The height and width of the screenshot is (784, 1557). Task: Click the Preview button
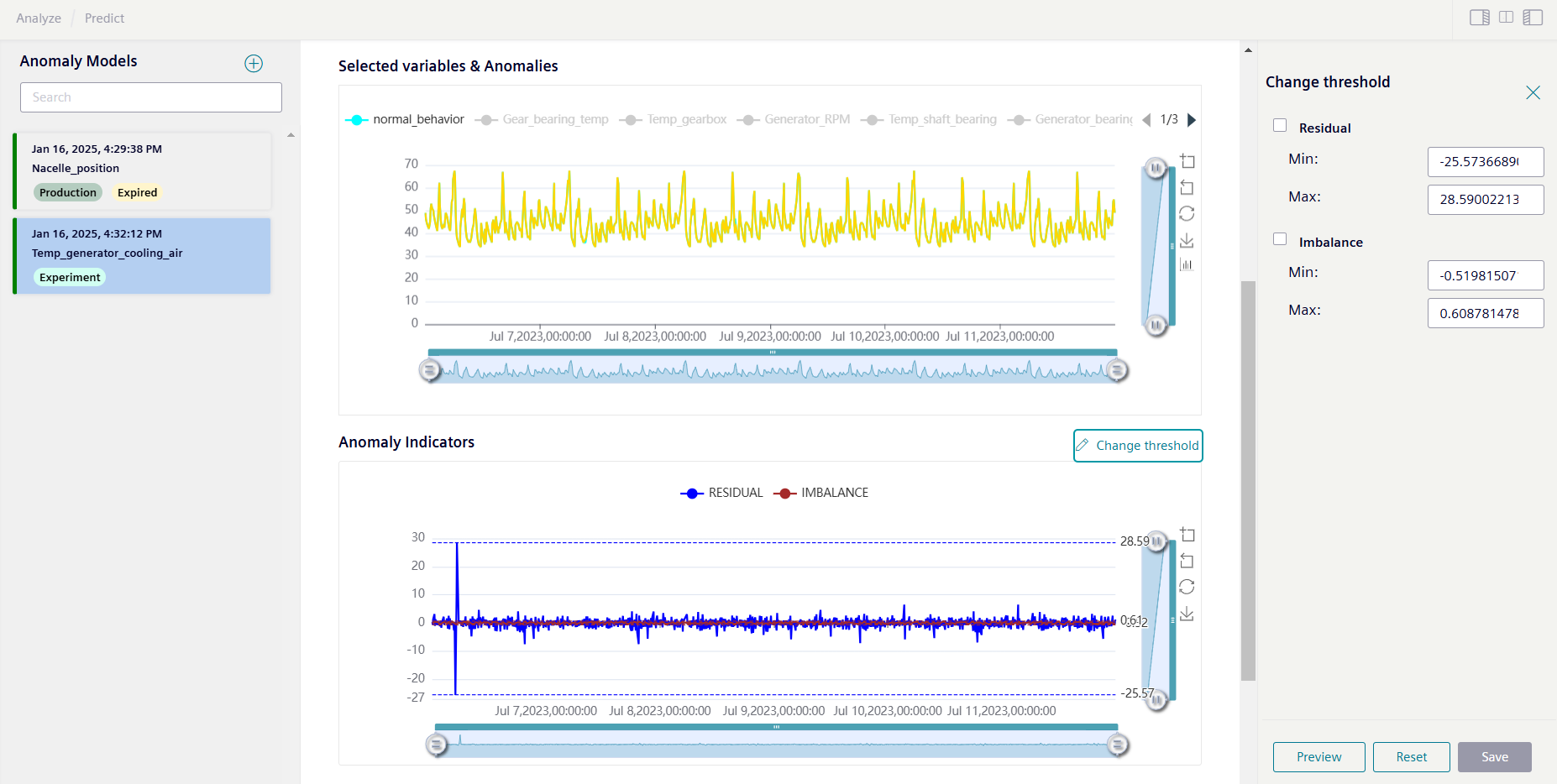click(x=1318, y=757)
